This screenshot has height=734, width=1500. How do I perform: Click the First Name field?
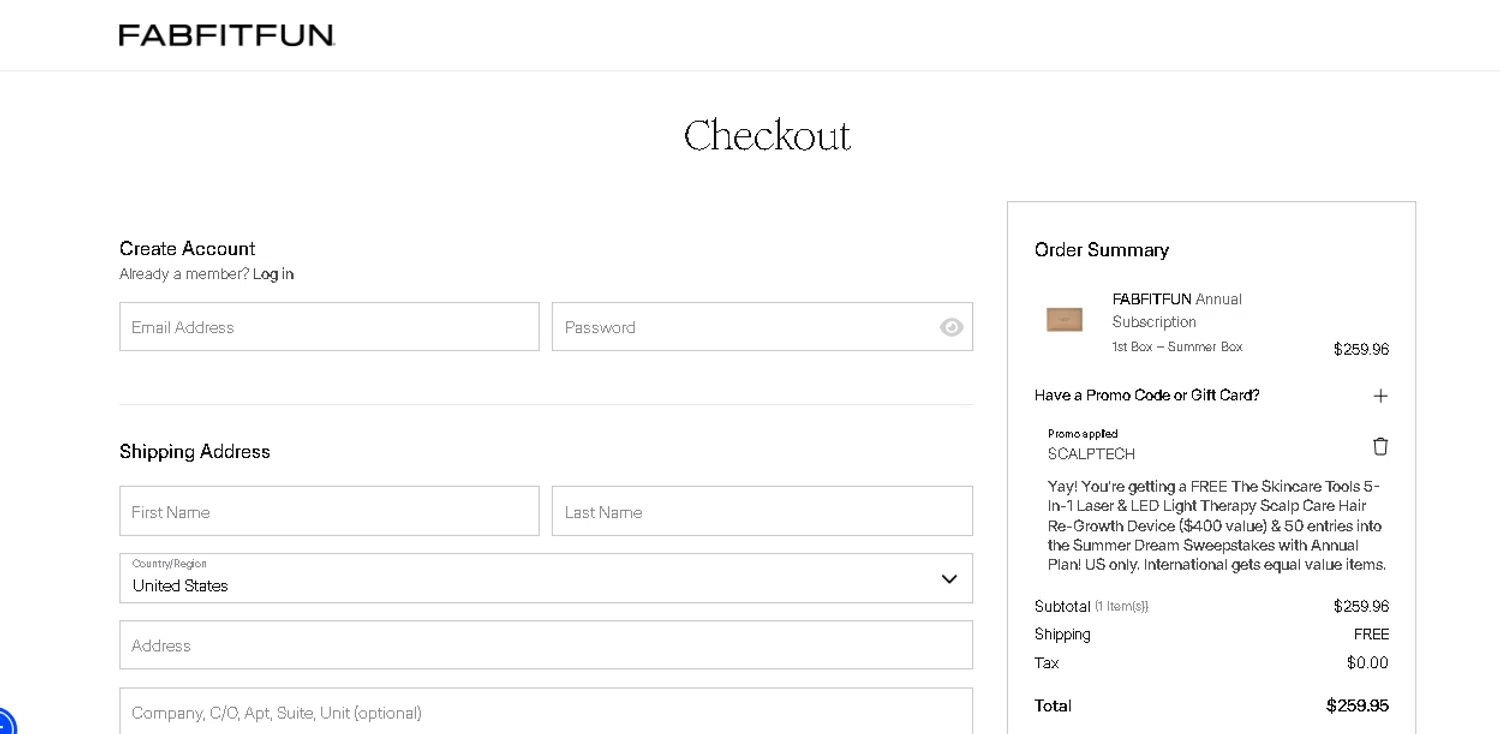point(329,511)
